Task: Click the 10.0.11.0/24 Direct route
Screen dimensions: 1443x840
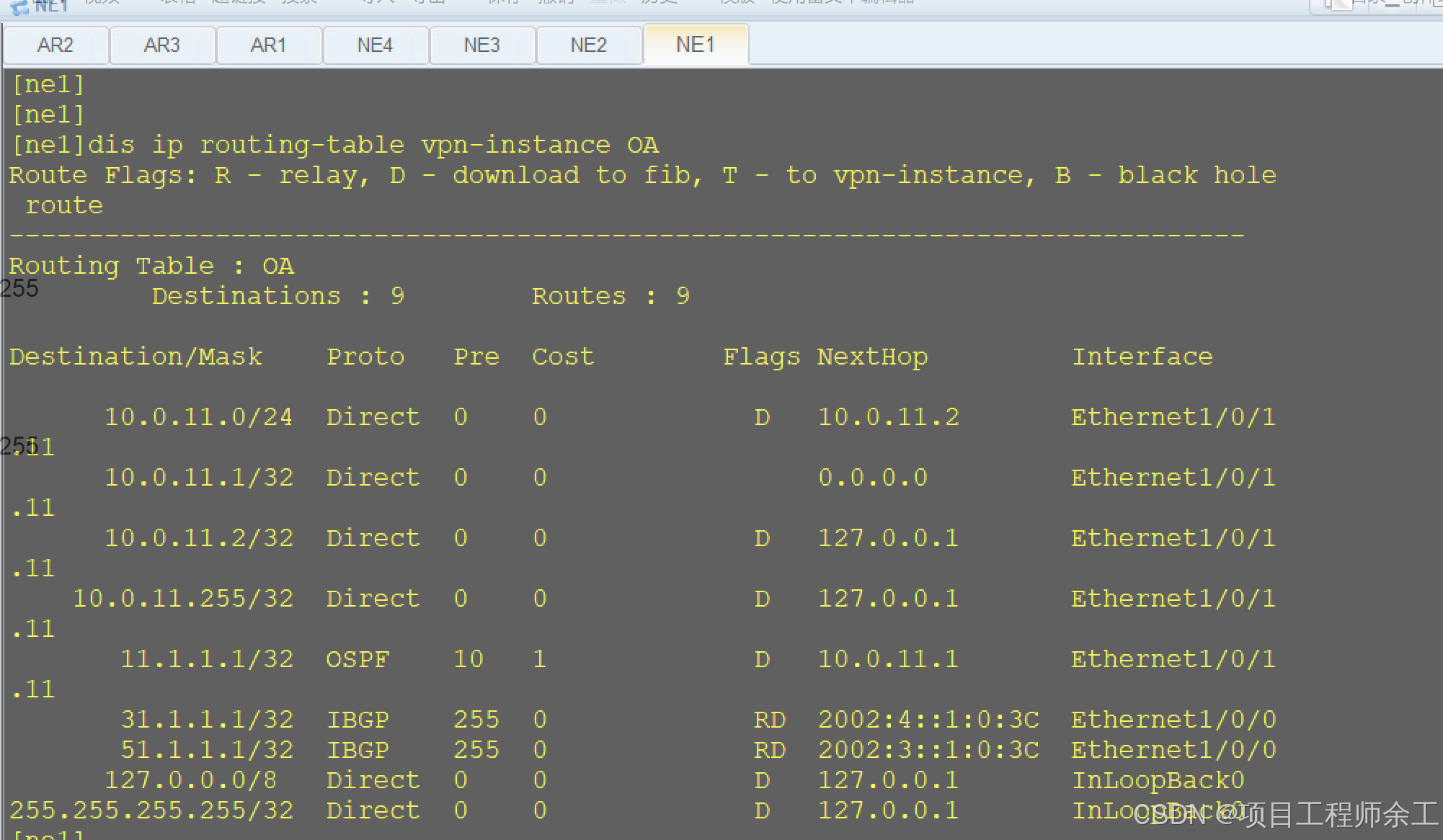Action: pyautogui.click(x=199, y=417)
